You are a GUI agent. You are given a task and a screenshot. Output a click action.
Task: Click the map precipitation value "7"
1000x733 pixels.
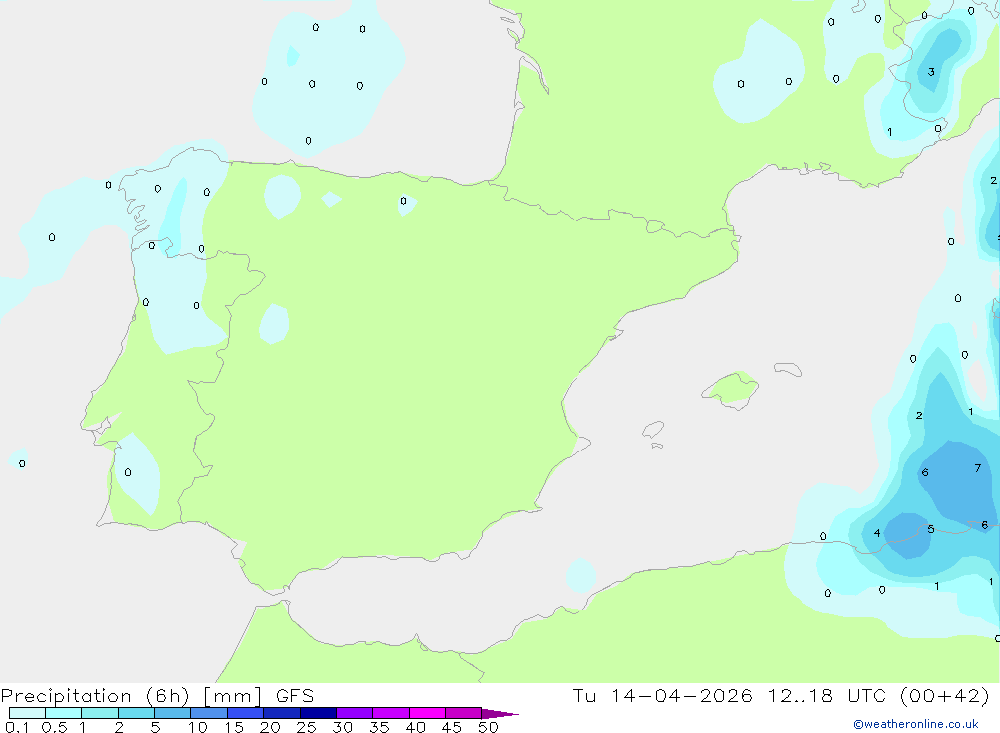click(x=978, y=468)
